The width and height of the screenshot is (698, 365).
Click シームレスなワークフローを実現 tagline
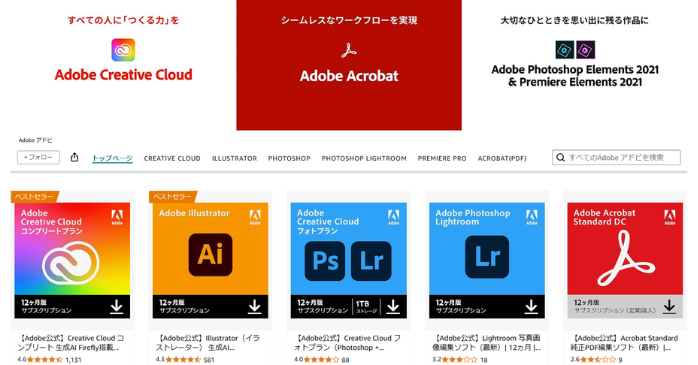pyautogui.click(x=349, y=20)
